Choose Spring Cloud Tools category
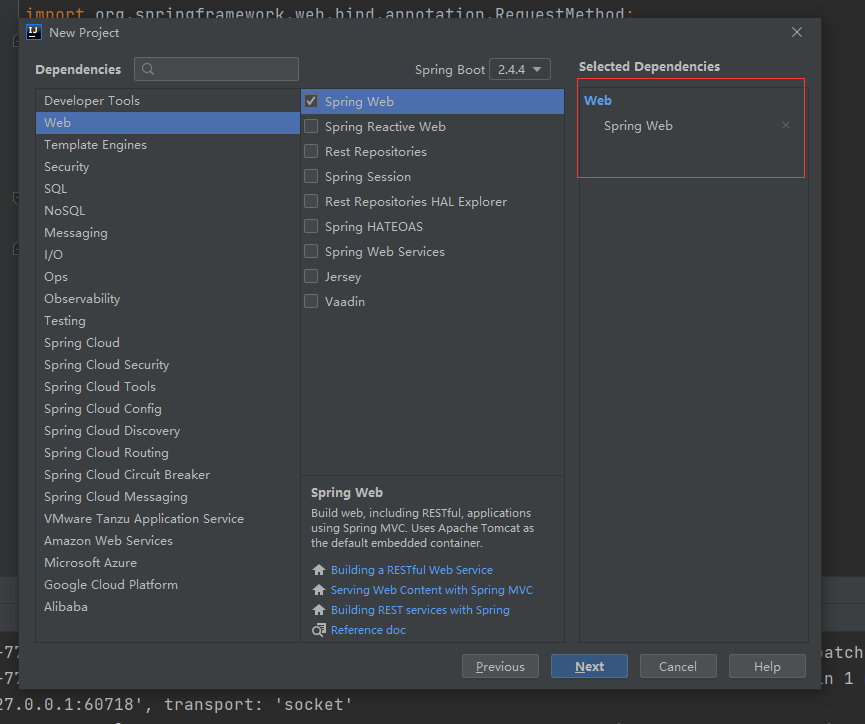The height and width of the screenshot is (724, 865). pyautogui.click(x=168, y=387)
